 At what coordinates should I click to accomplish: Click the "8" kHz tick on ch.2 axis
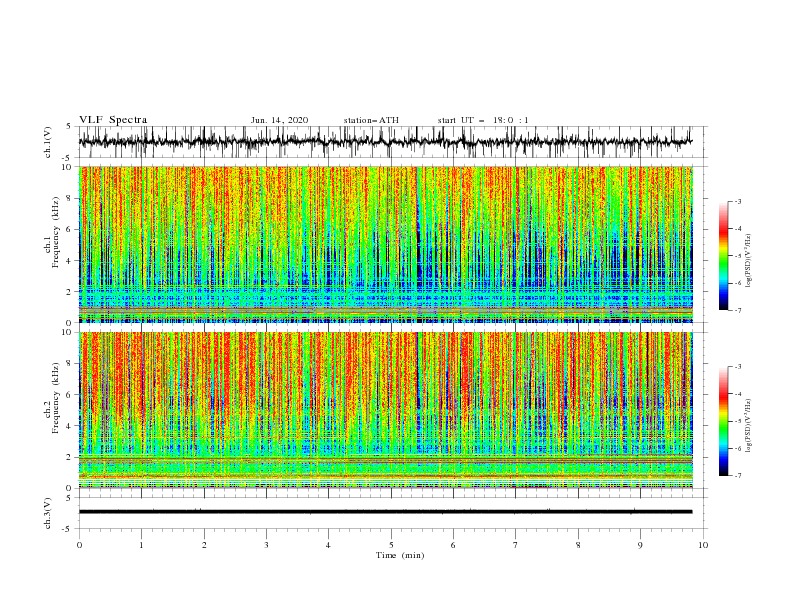pyautogui.click(x=69, y=364)
